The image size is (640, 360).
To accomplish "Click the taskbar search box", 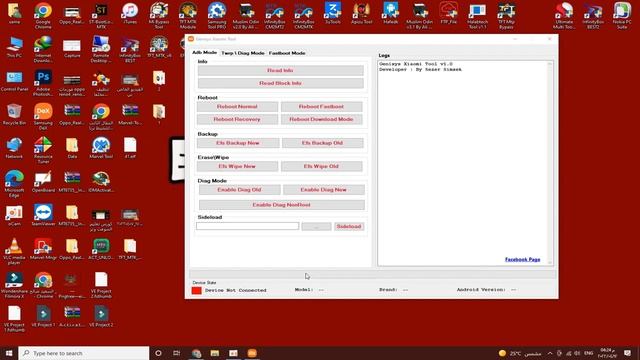I will pyautogui.click(x=84, y=353).
